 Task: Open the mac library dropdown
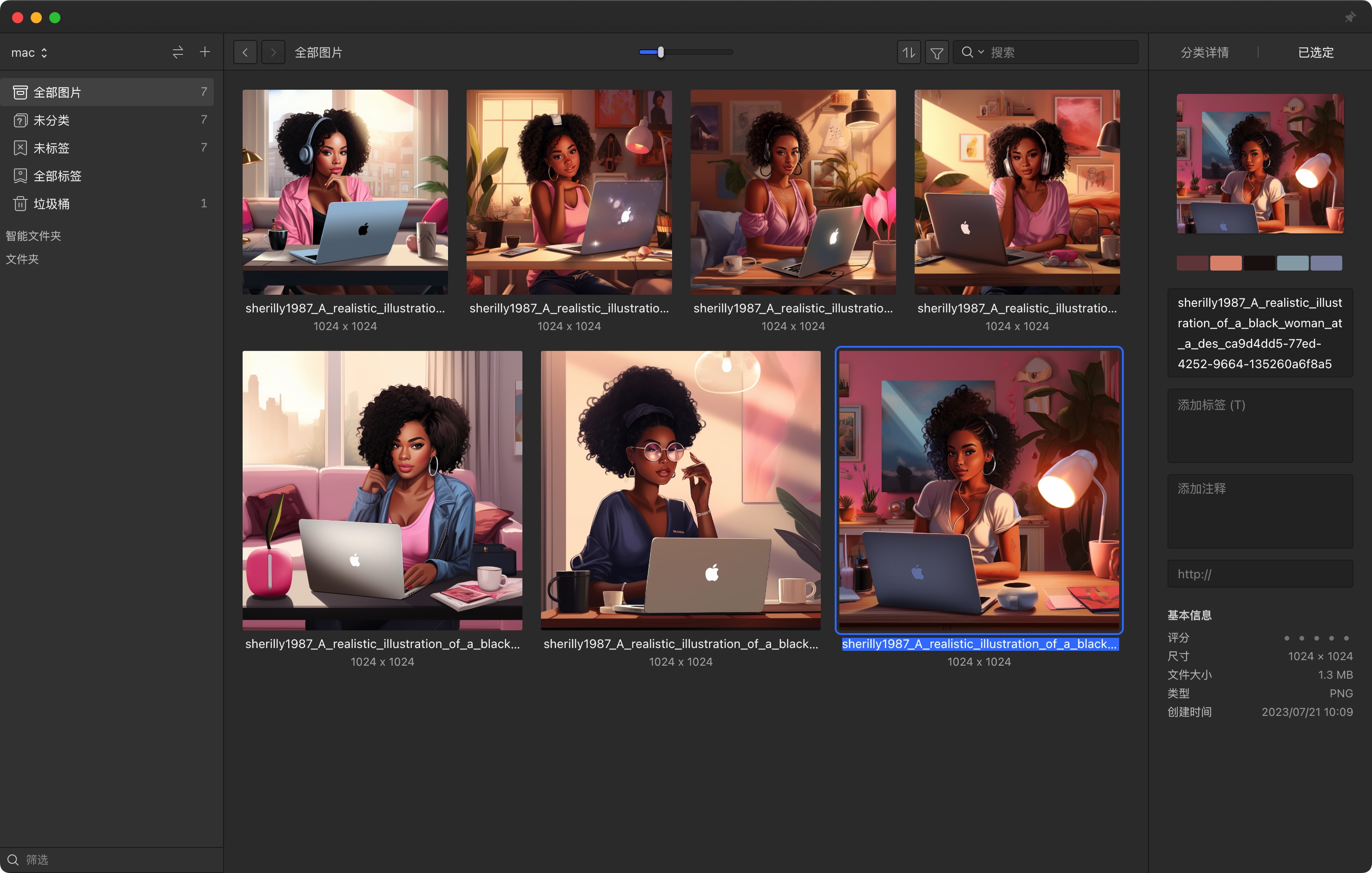[x=29, y=53]
